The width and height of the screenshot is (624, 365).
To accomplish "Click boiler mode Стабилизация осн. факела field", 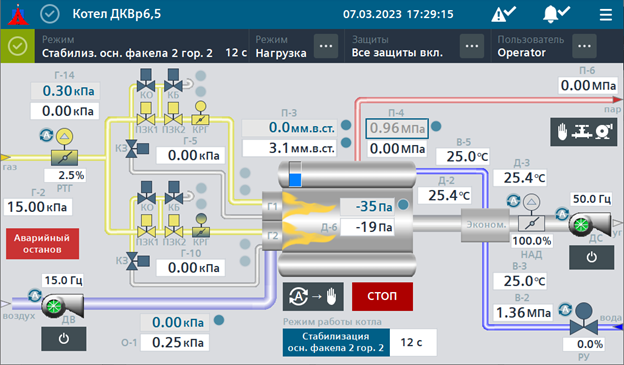I will tap(336, 342).
